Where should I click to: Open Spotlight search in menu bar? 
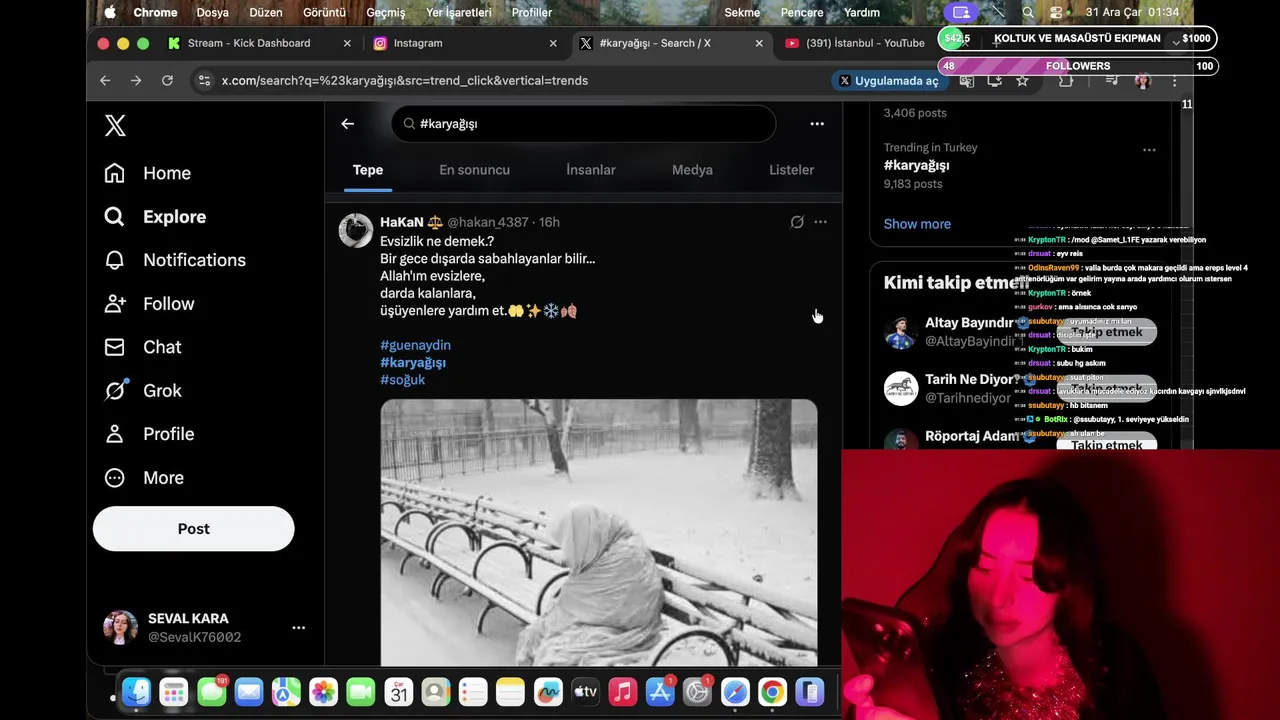[1028, 13]
